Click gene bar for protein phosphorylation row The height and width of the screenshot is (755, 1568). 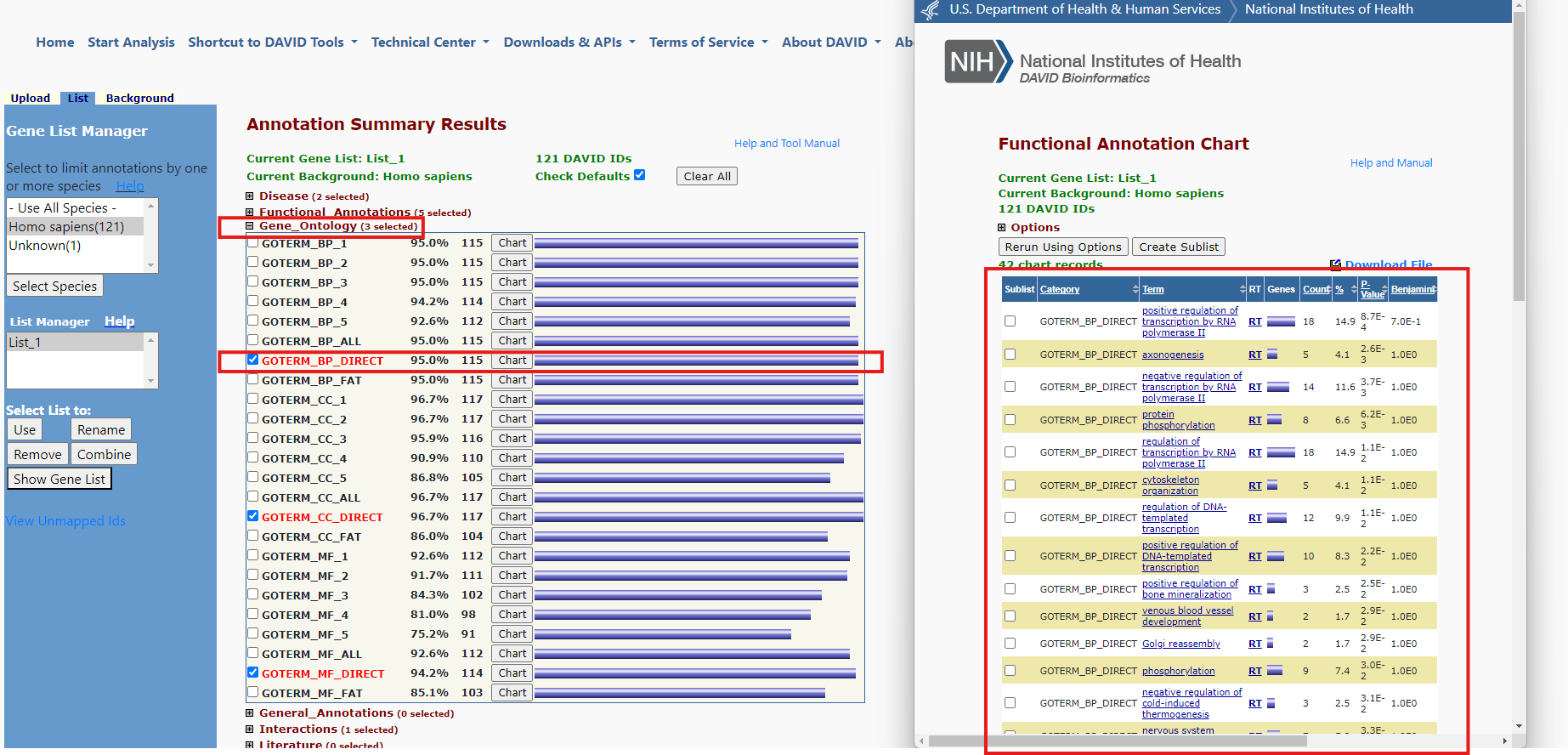tap(1274, 420)
